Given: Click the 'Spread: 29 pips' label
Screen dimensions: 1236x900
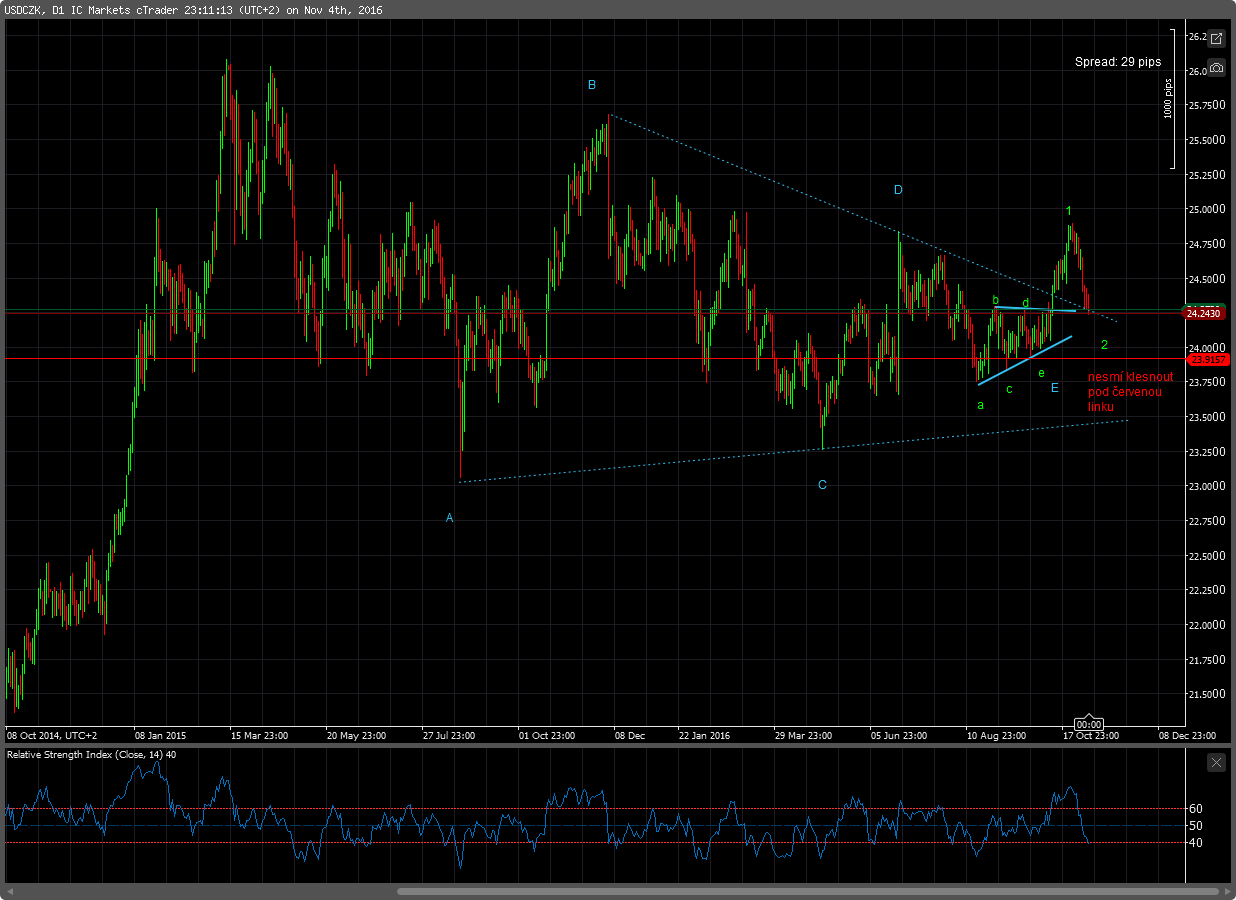Looking at the screenshot, I should click(x=1118, y=62).
